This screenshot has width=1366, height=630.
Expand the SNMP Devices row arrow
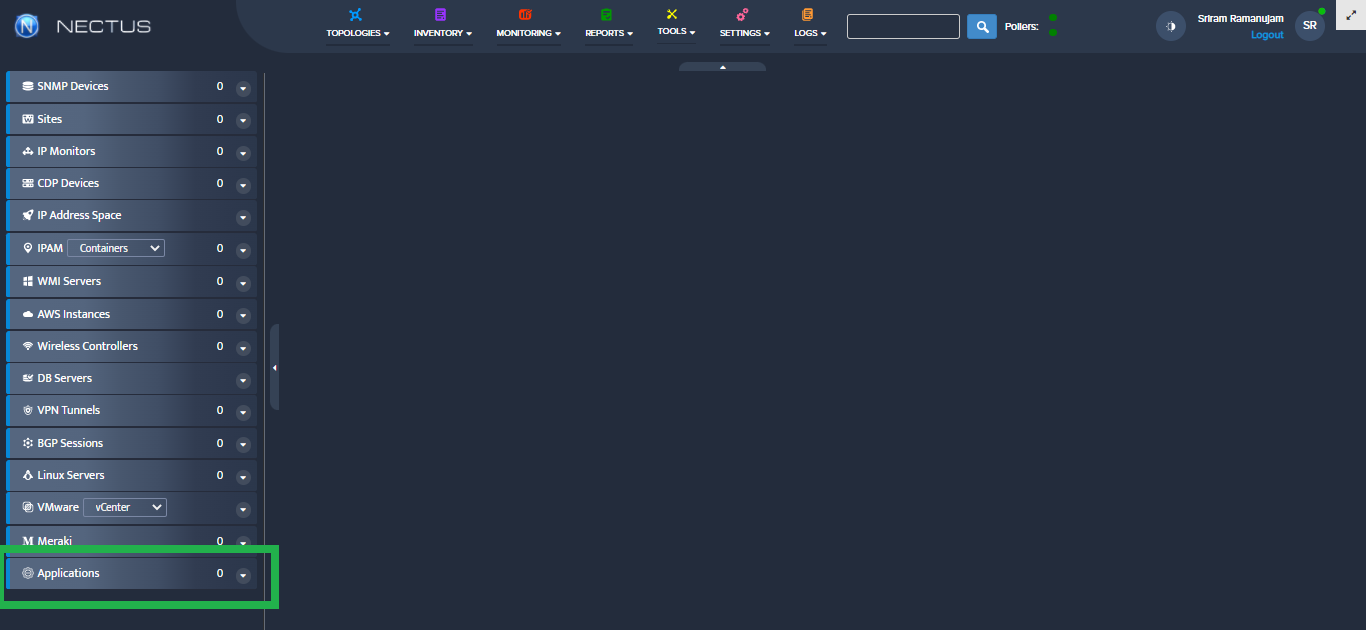click(x=243, y=88)
